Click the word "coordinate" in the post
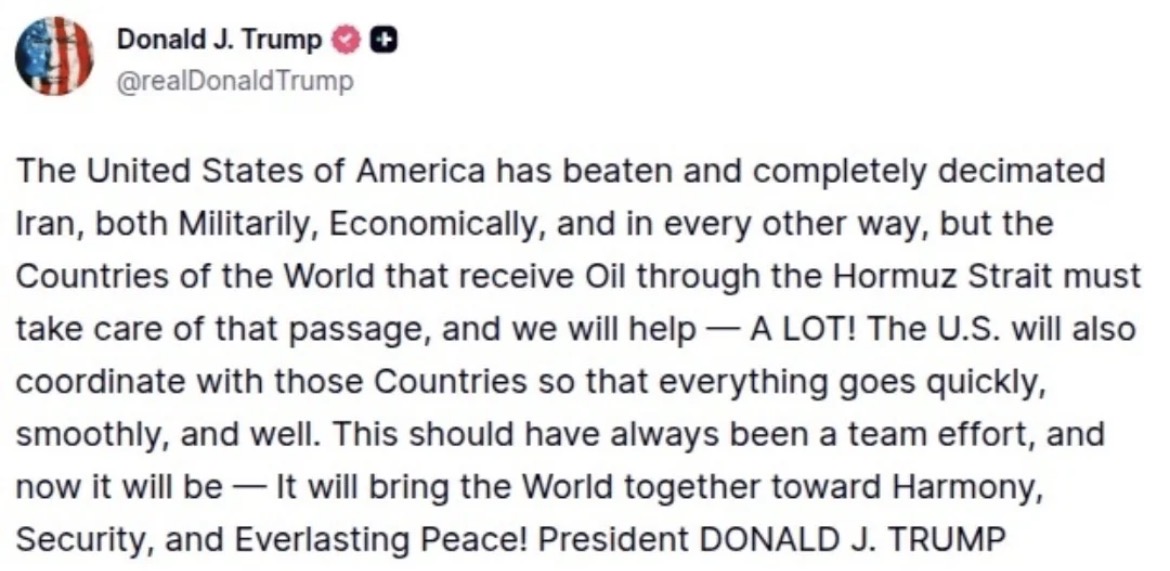 point(99,383)
